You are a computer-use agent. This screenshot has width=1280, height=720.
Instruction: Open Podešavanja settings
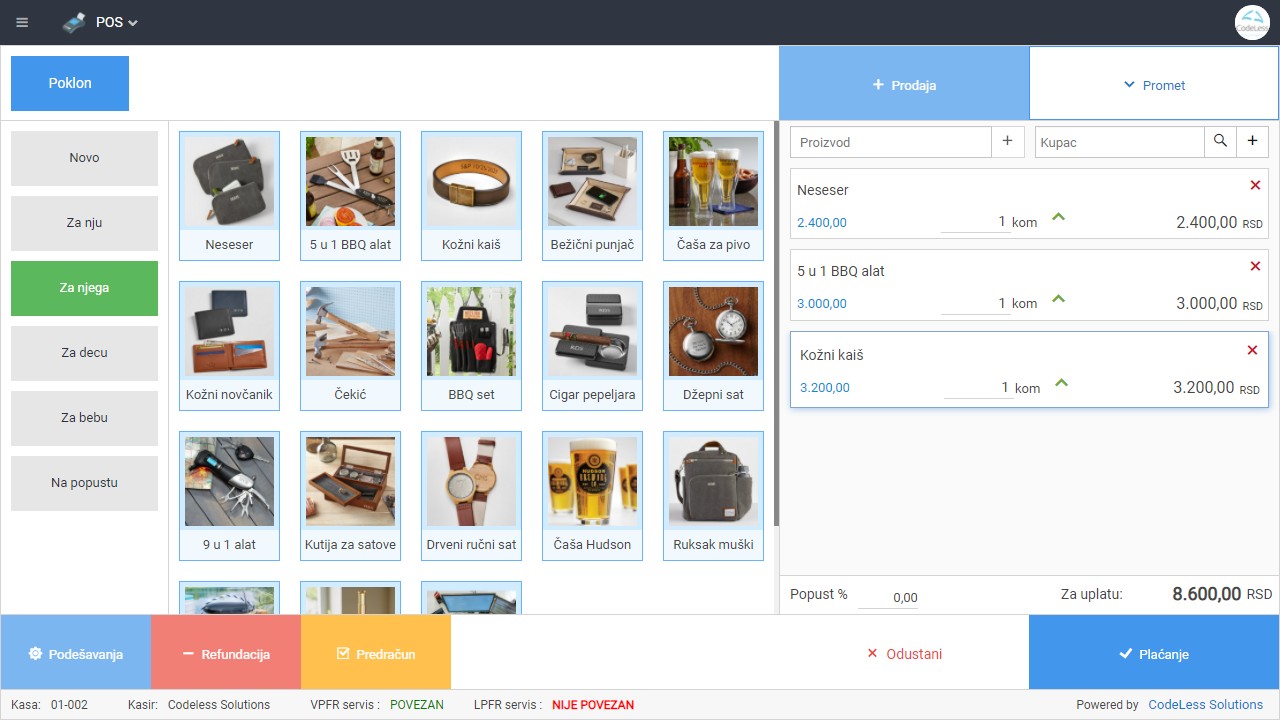coord(76,653)
